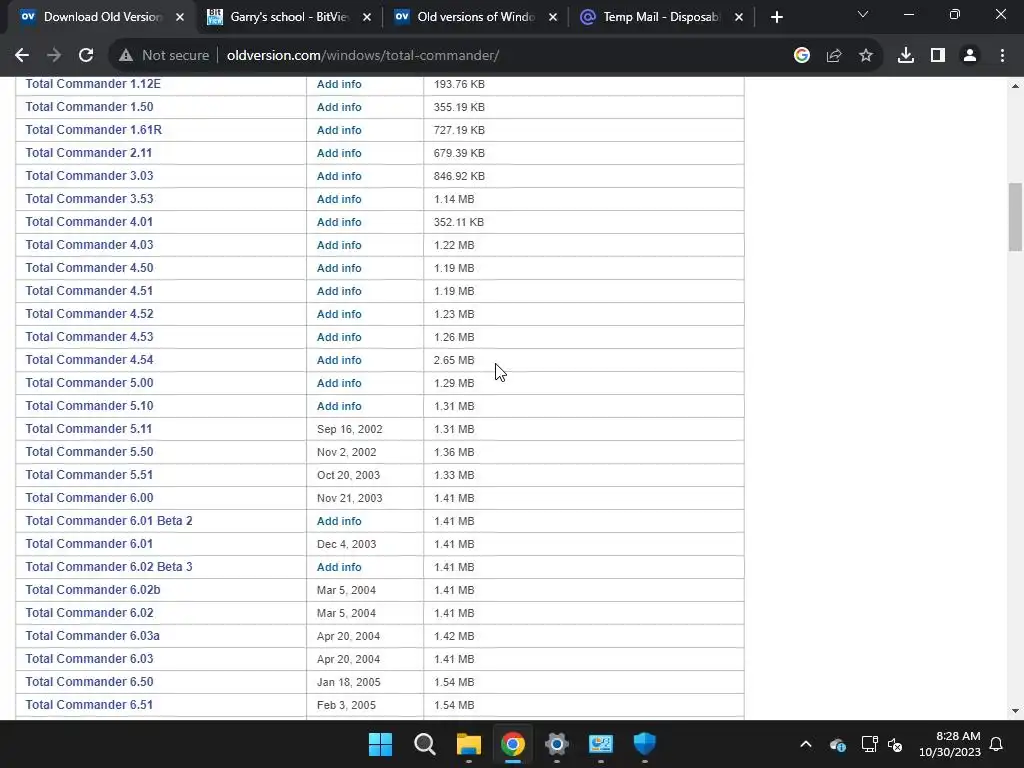
Task: Open the clock showing 8:28 AM
Action: click(950, 744)
